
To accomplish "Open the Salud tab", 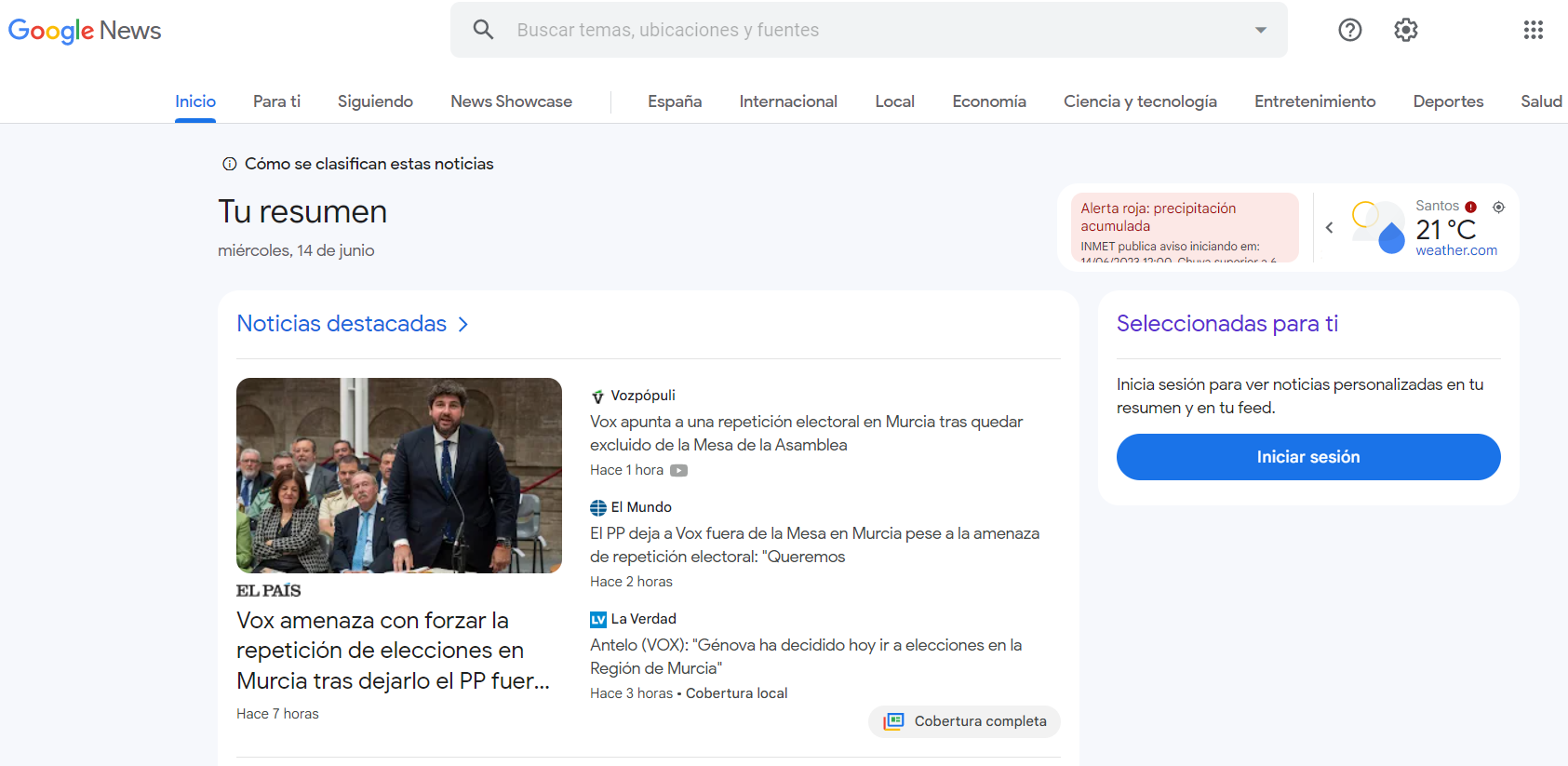I will 1541,101.
